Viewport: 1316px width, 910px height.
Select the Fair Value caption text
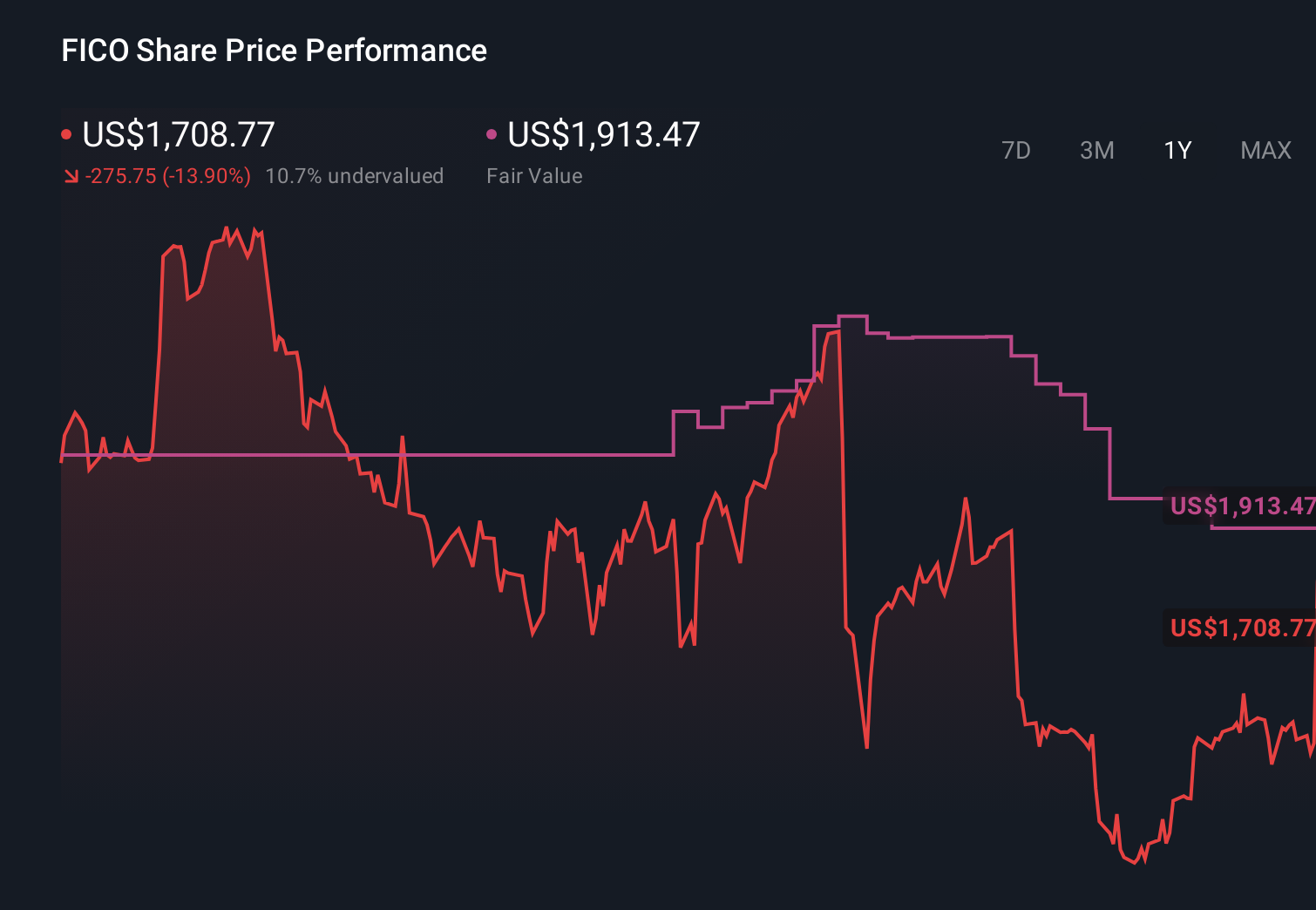pos(534,176)
